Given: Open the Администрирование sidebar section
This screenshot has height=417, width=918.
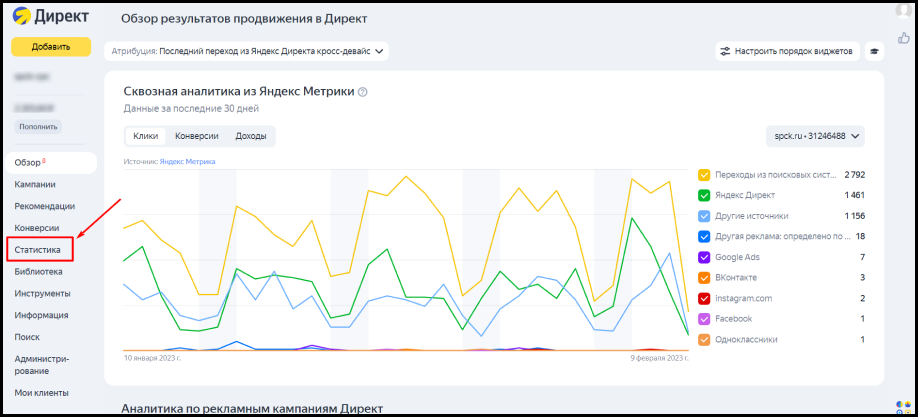Looking at the screenshot, I should (x=42, y=365).
